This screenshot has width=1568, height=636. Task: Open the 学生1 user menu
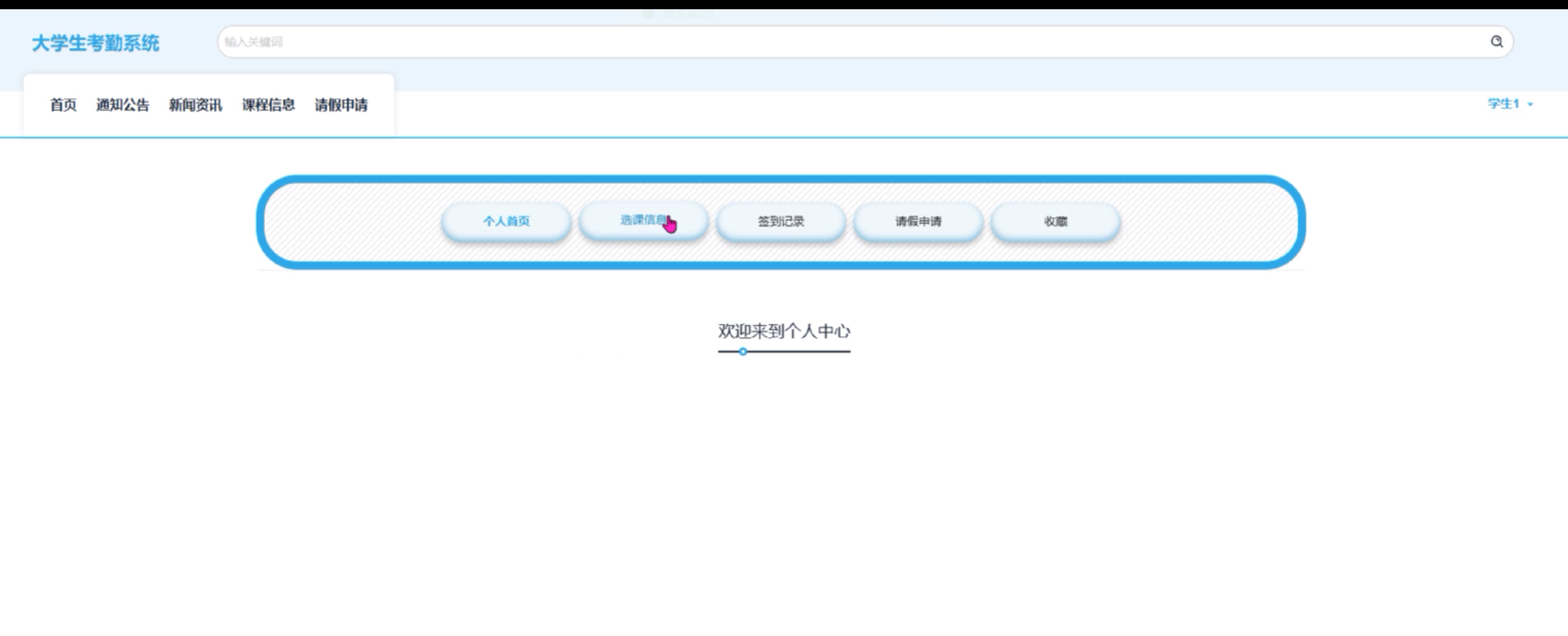coord(1503,104)
